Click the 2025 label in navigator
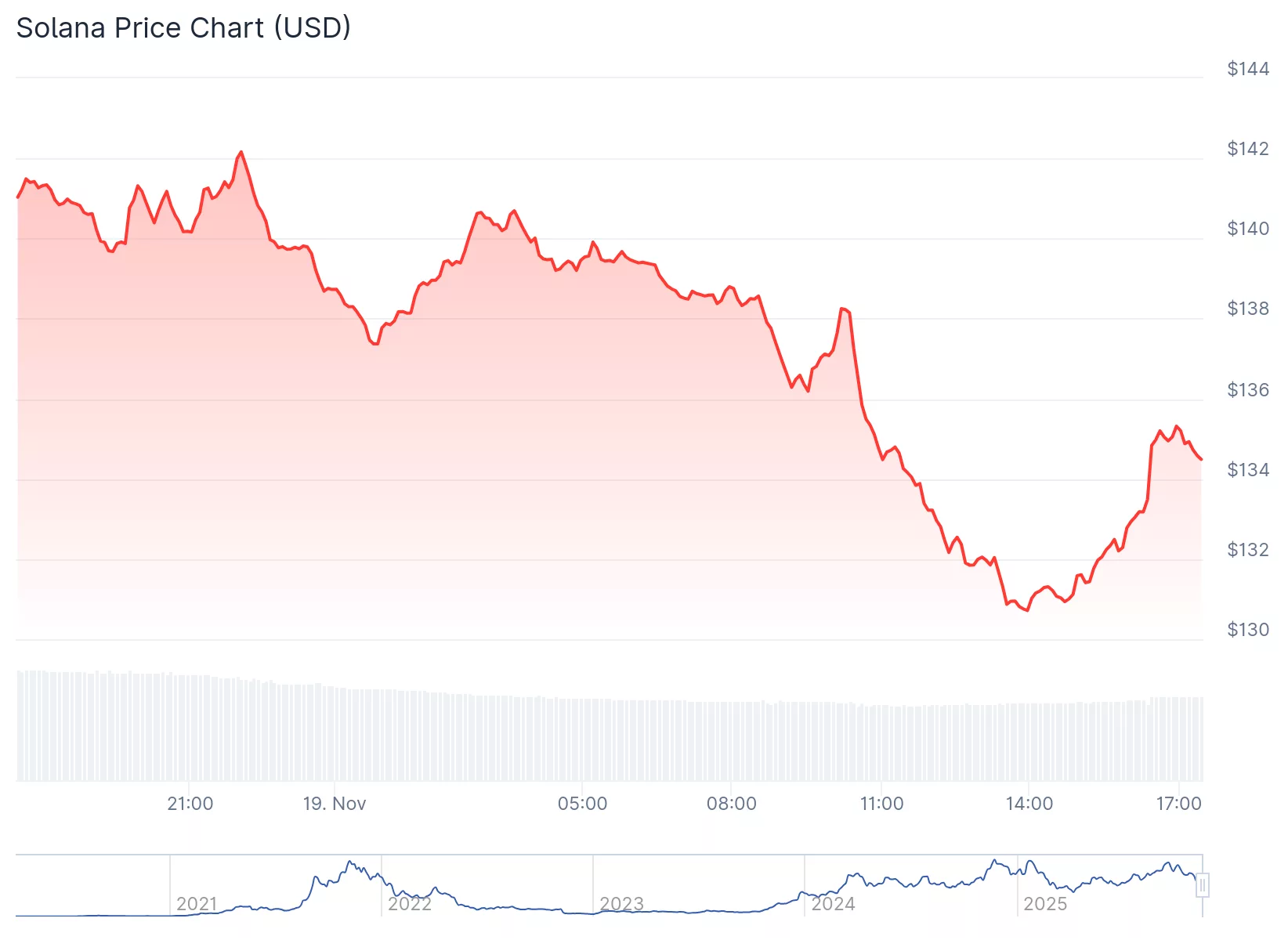The image size is (1288, 940). point(1045,904)
